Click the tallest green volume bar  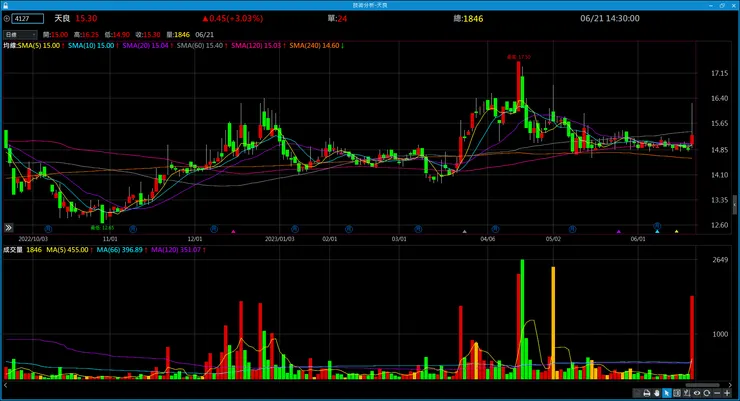522,319
